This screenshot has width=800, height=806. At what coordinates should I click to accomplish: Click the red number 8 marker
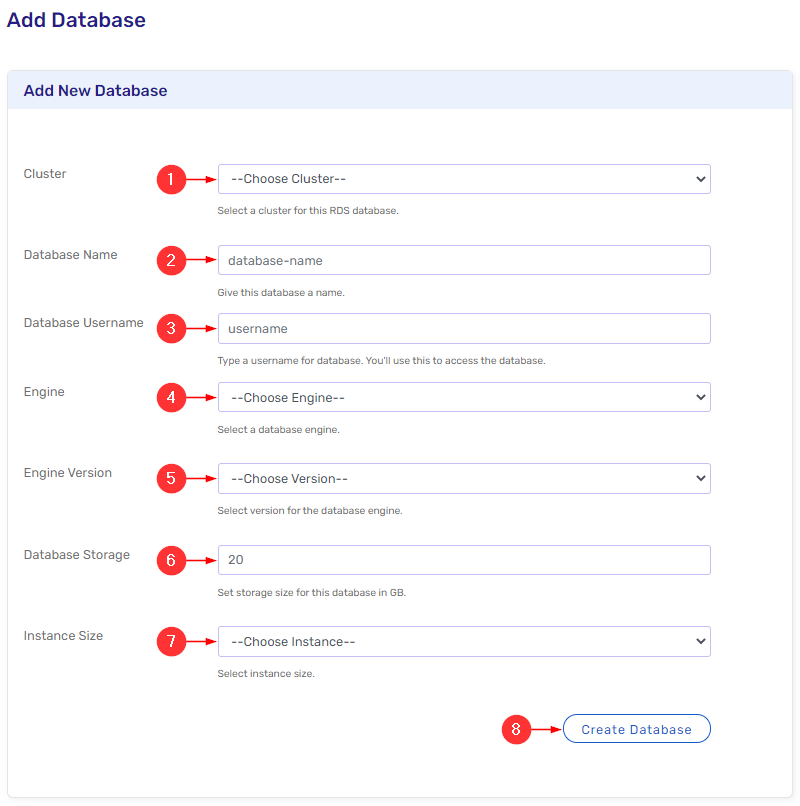516,730
